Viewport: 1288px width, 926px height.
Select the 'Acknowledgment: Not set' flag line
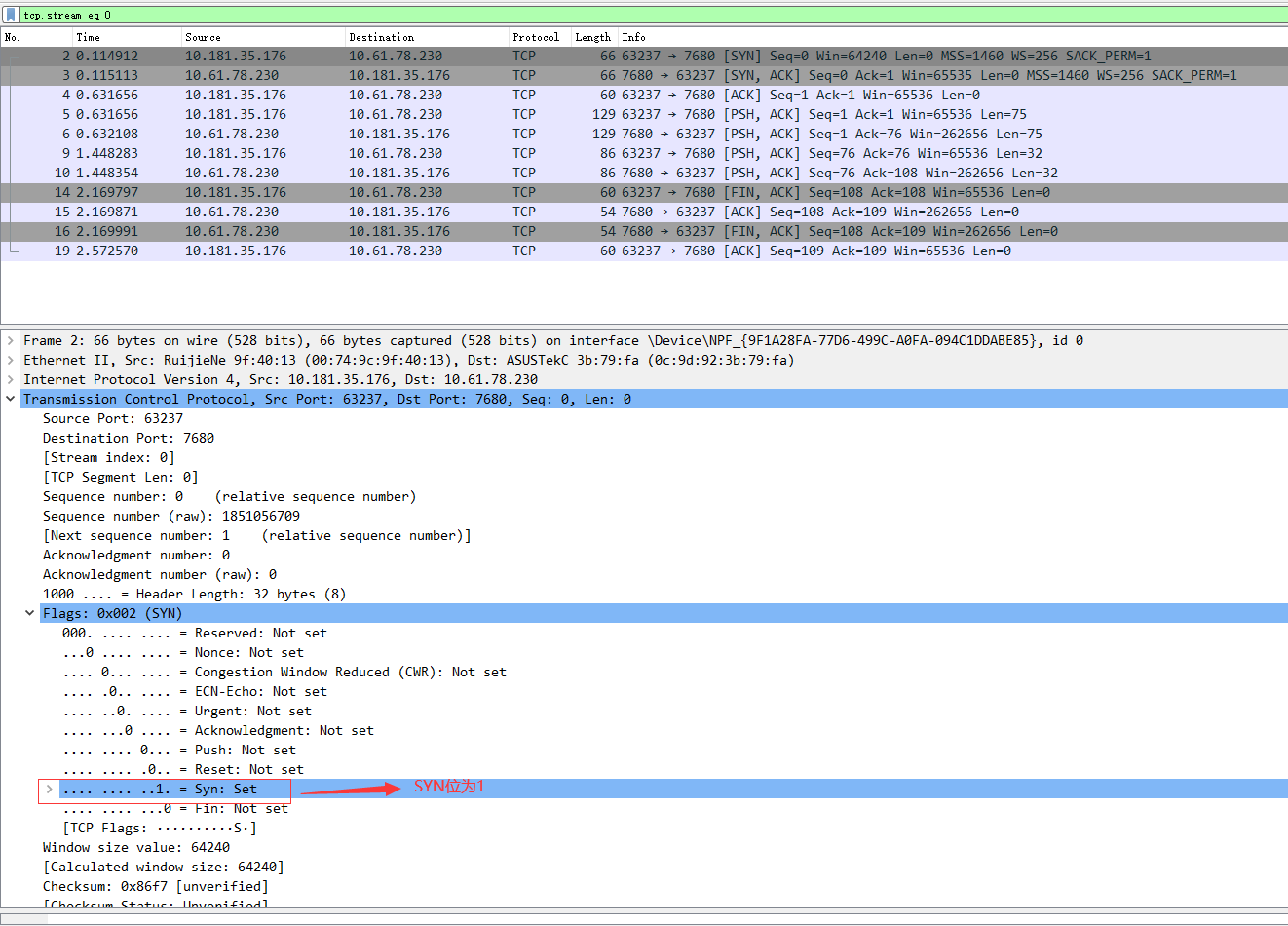click(x=195, y=730)
